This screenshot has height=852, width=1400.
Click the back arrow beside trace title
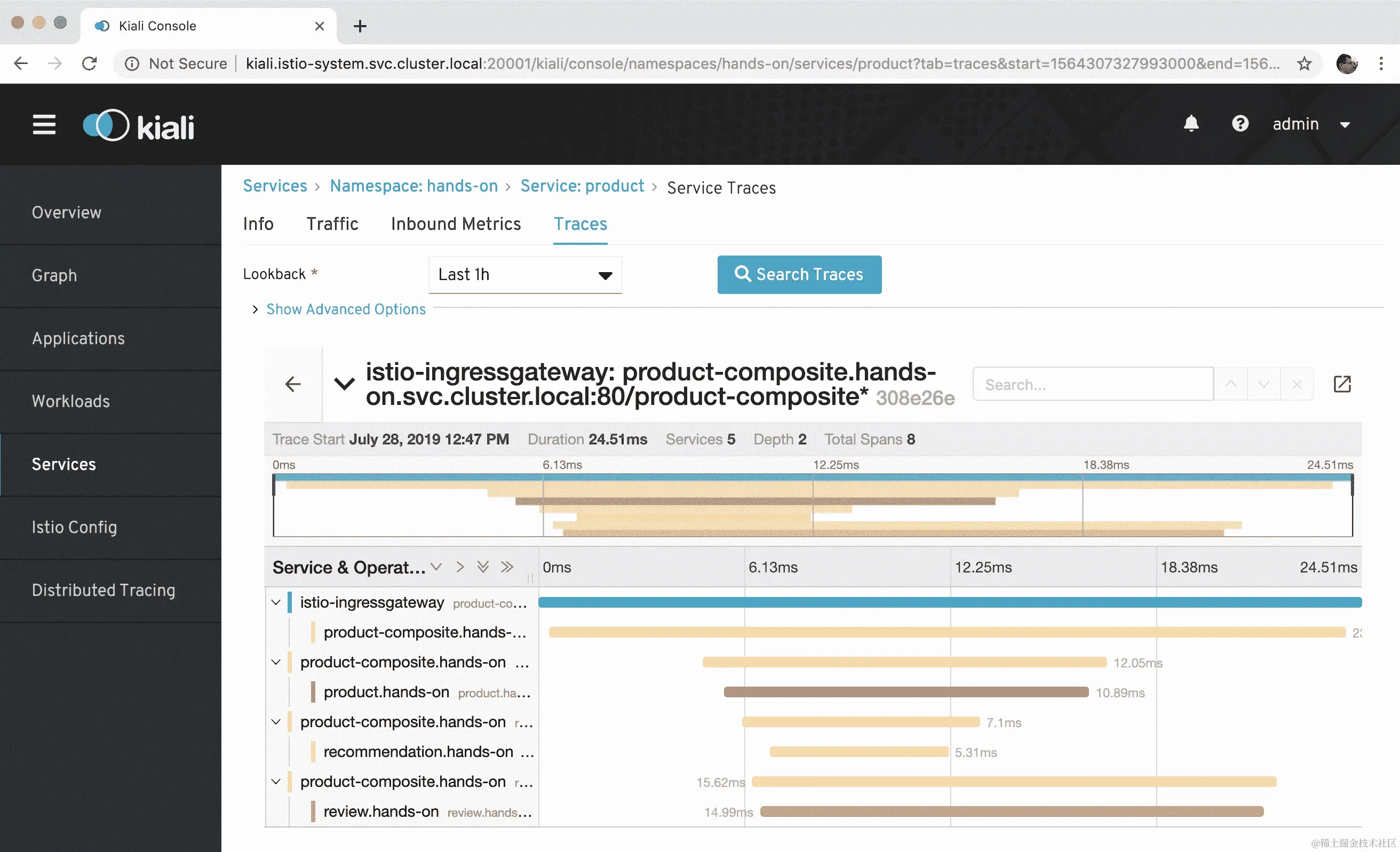pos(292,385)
